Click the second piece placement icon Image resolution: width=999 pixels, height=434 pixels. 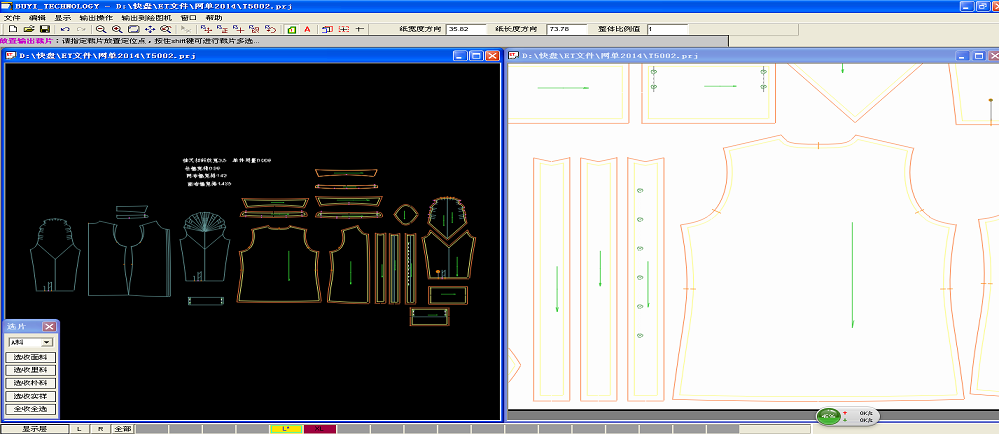222,29
